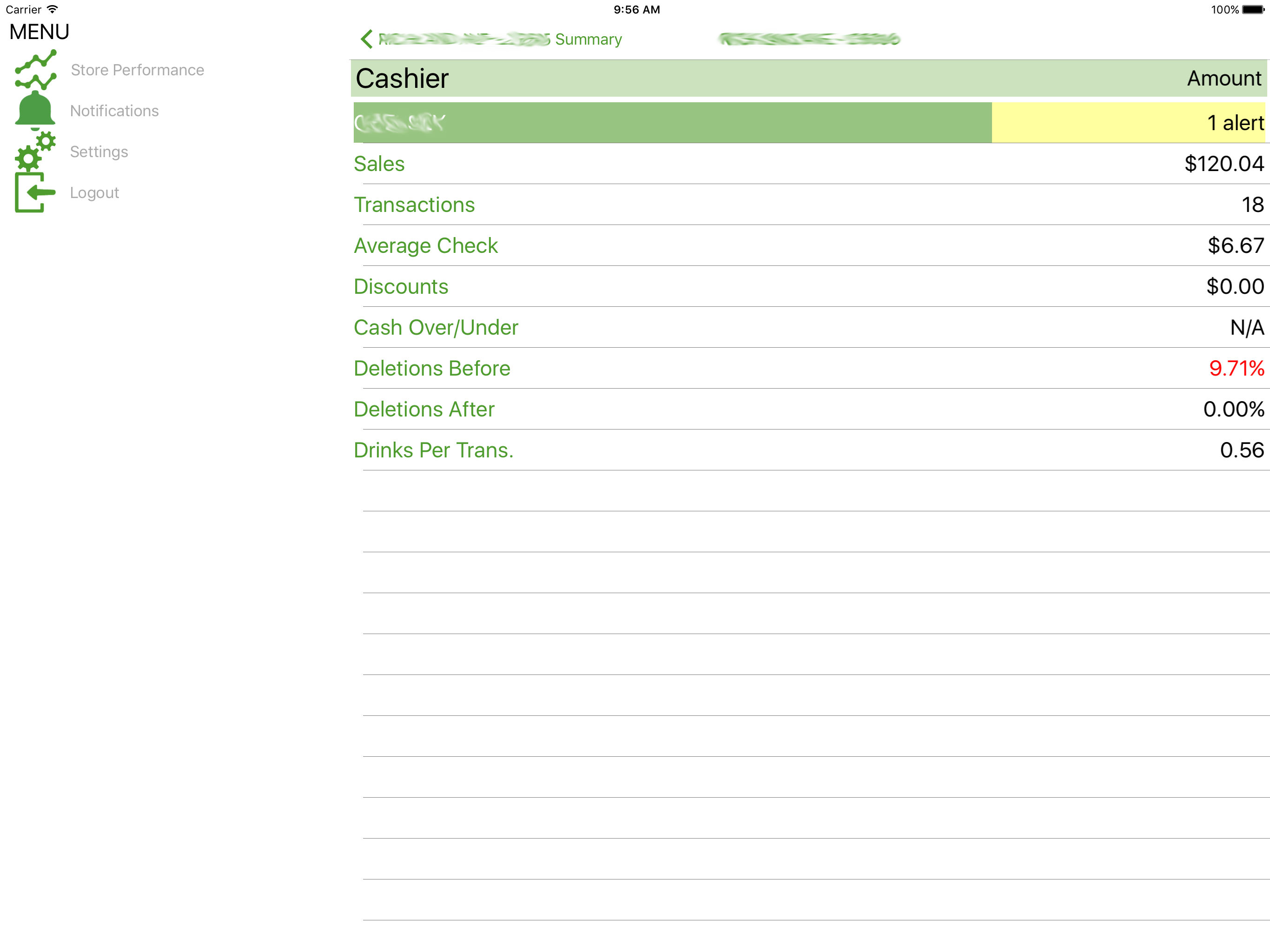Tap the transactions count 18
The height and width of the screenshot is (952, 1270).
pos(1253,205)
